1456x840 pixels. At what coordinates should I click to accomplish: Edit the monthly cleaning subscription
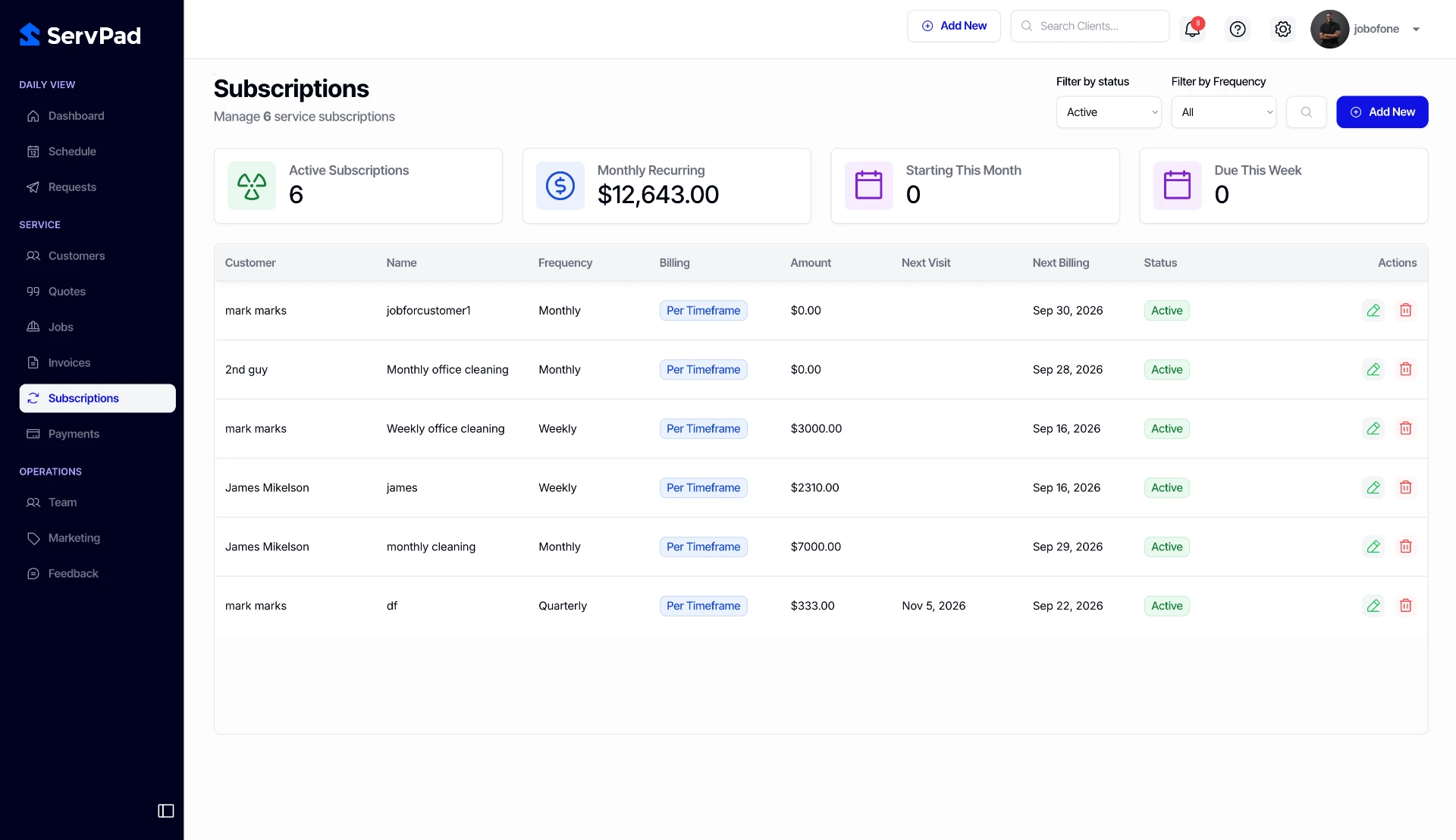click(1373, 547)
